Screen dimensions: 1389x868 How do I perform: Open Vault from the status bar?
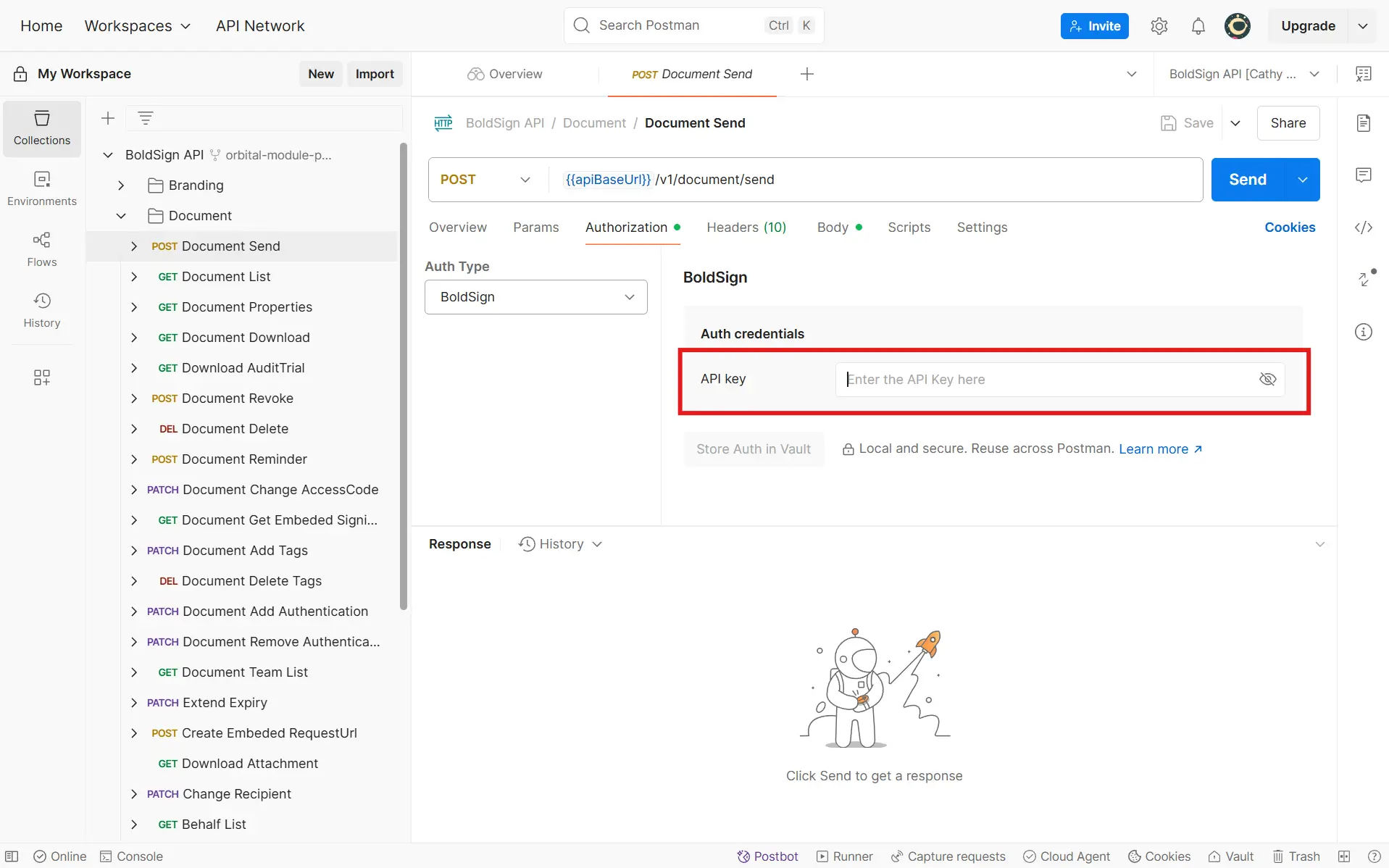point(1231,856)
